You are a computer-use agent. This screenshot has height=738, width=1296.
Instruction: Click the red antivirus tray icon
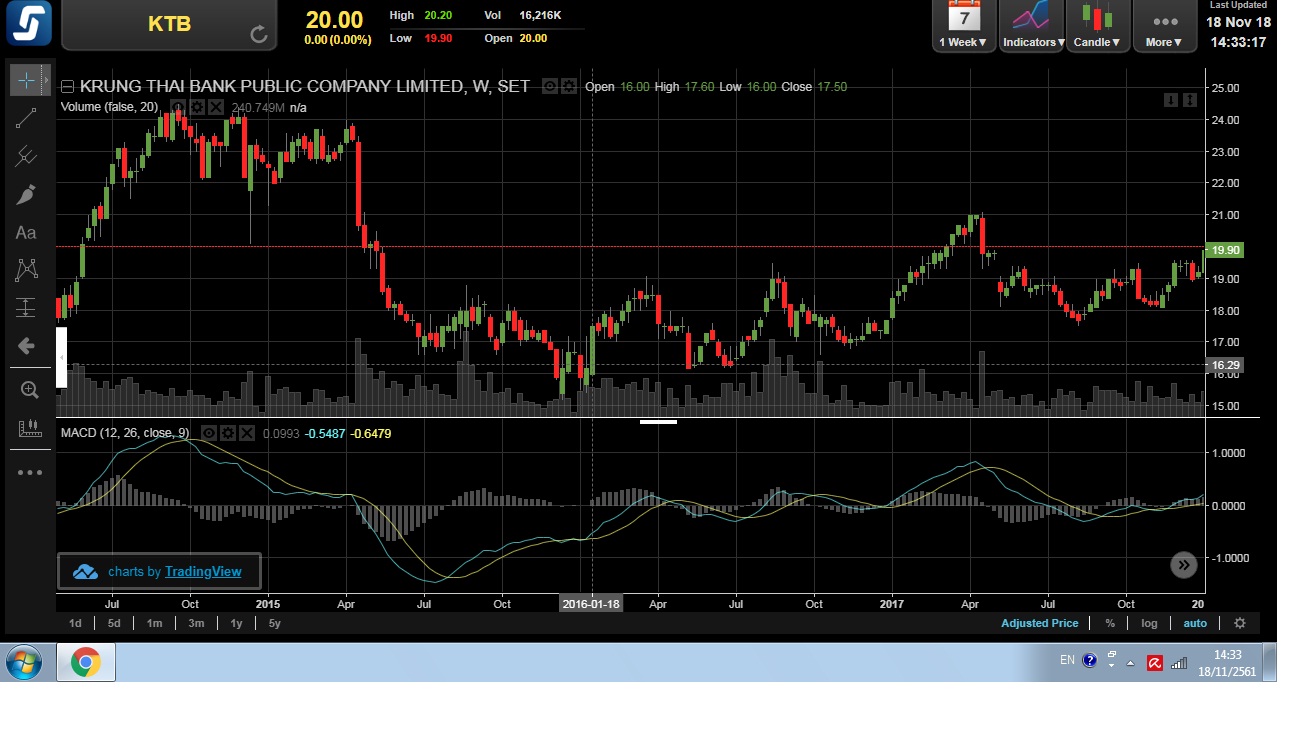click(1154, 662)
